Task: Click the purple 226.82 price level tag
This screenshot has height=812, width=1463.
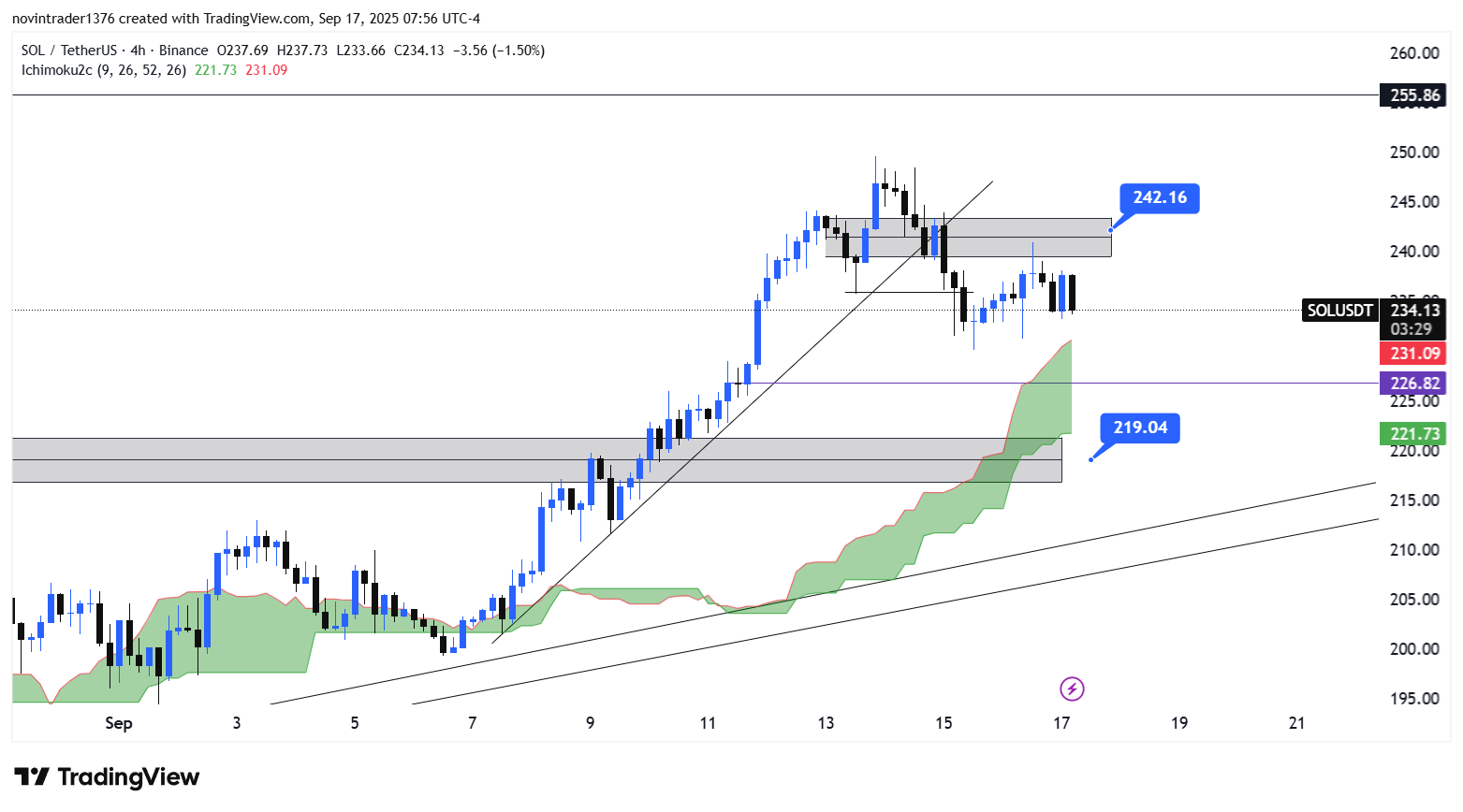Action: 1413,384
